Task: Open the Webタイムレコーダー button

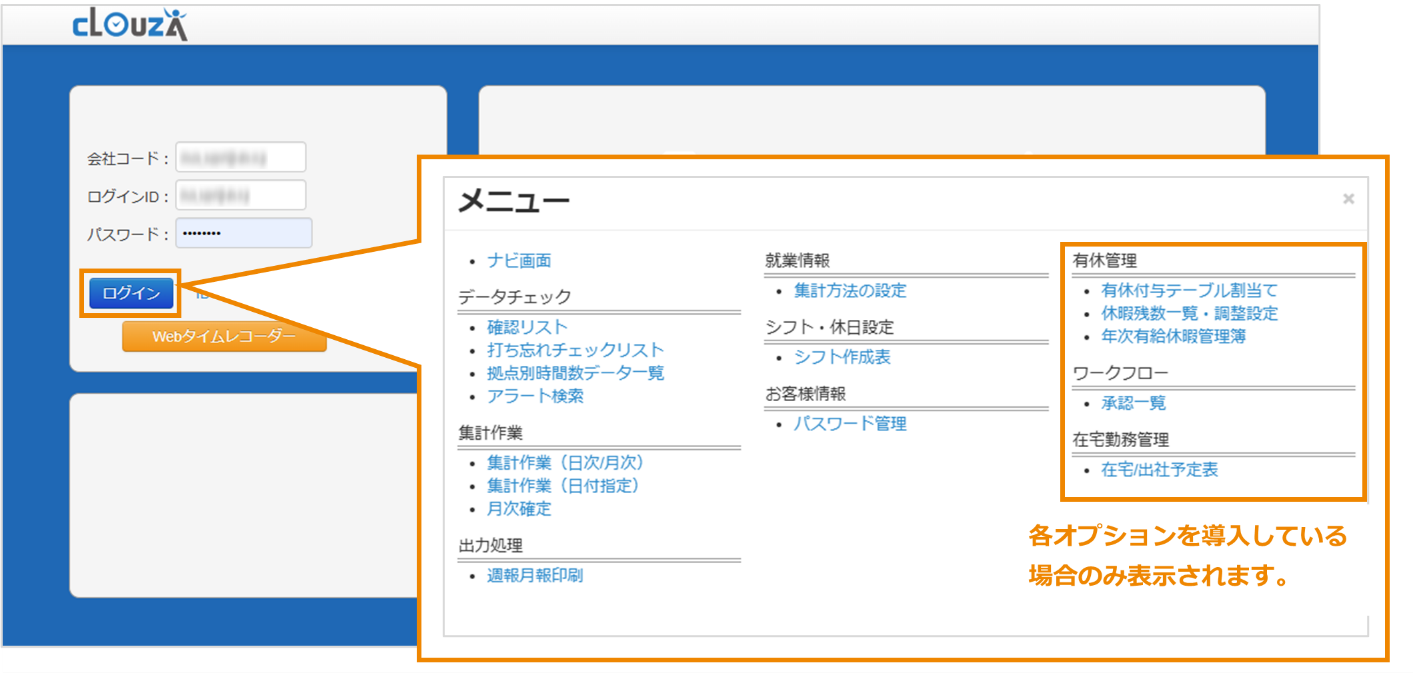Action: tap(224, 337)
